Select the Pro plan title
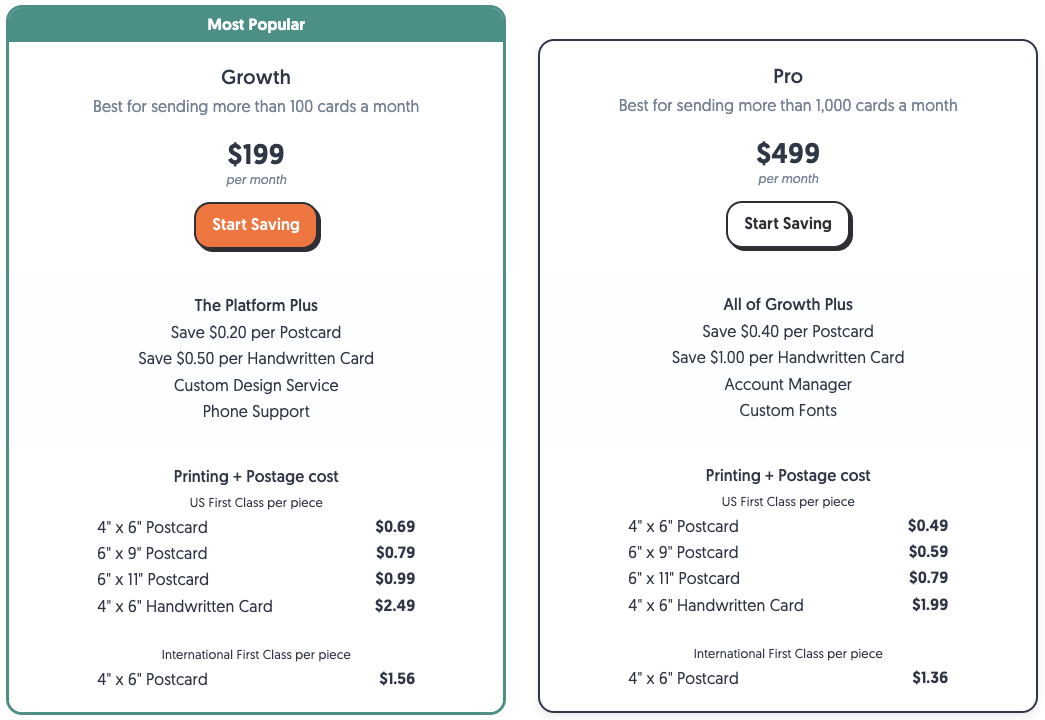 788,76
